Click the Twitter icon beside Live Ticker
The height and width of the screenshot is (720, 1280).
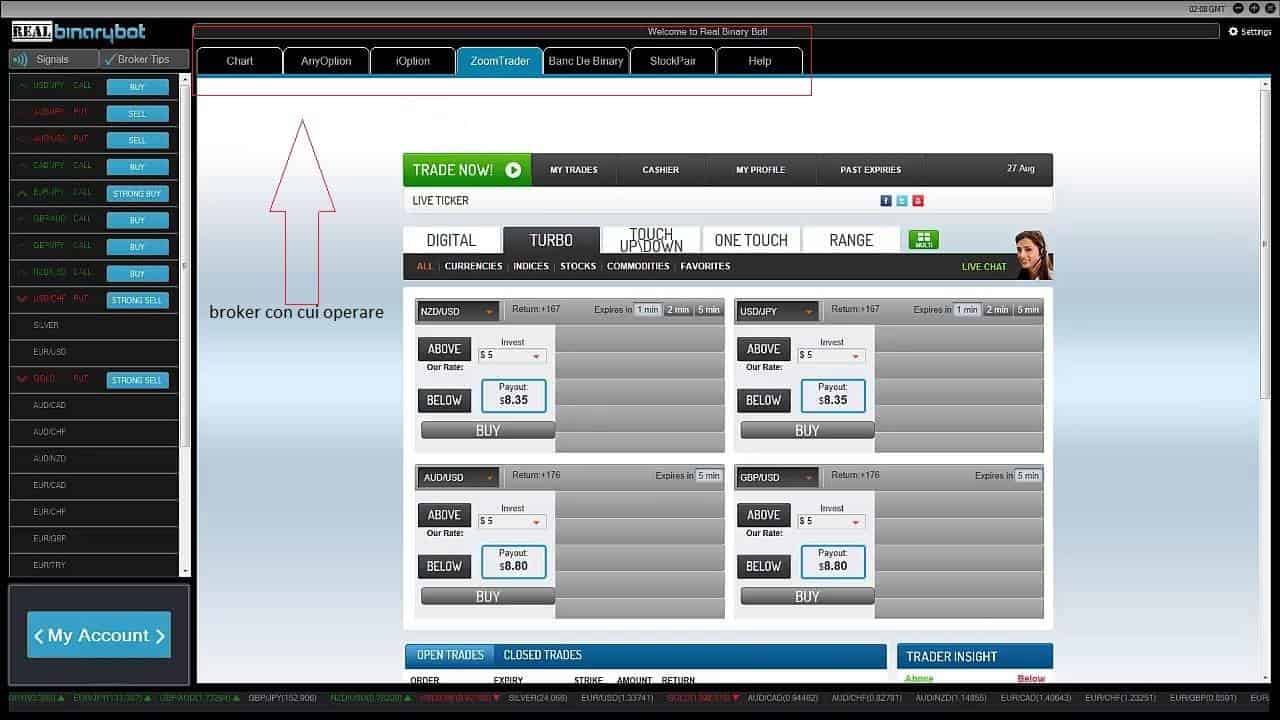[x=902, y=201]
